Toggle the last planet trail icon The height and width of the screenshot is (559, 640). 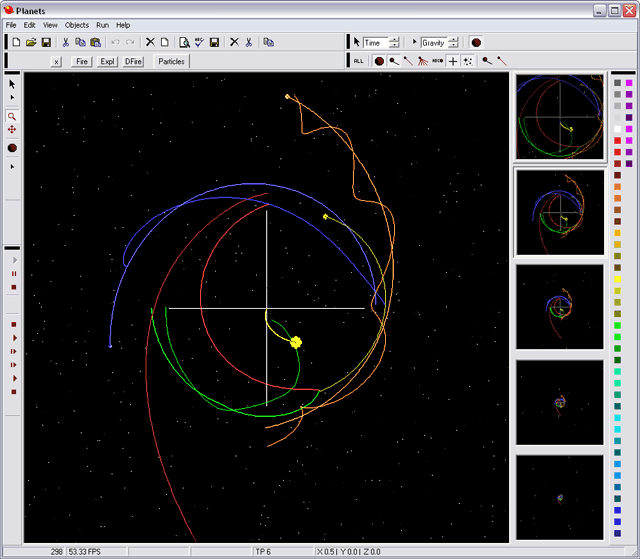(x=487, y=61)
